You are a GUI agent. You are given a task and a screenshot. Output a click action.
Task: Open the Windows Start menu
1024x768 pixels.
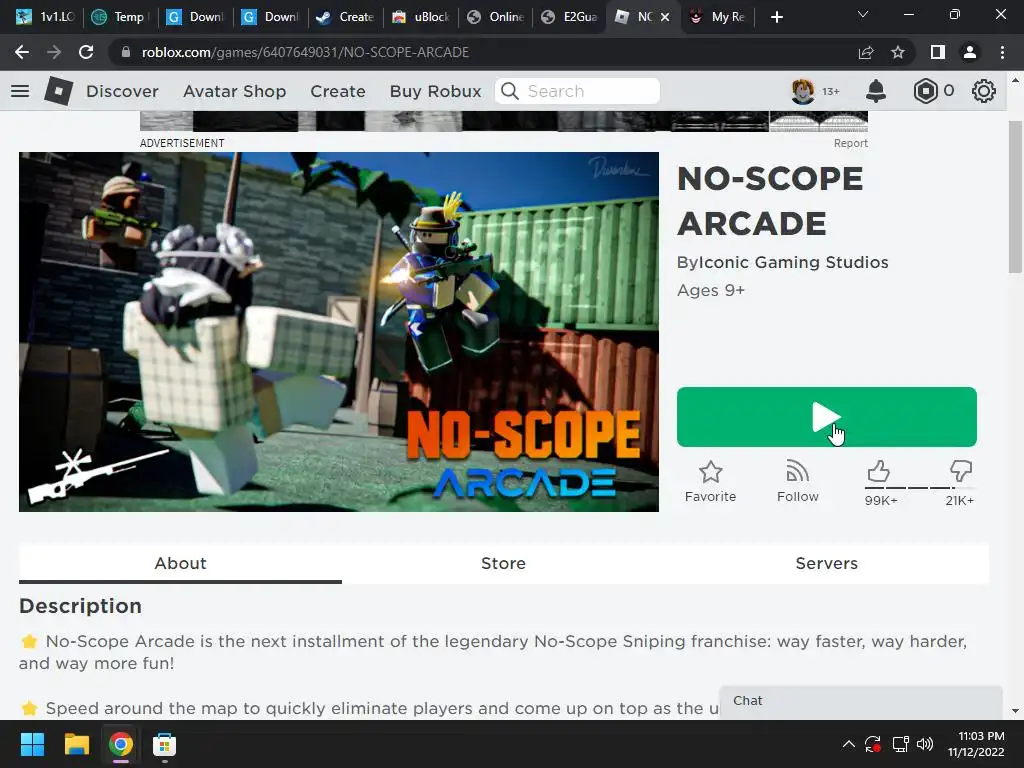pyautogui.click(x=32, y=744)
